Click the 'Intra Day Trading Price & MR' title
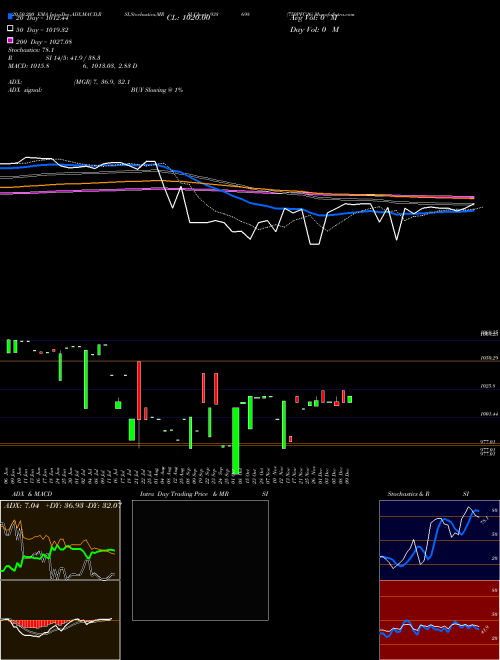500x660 pixels. (x=184, y=494)
